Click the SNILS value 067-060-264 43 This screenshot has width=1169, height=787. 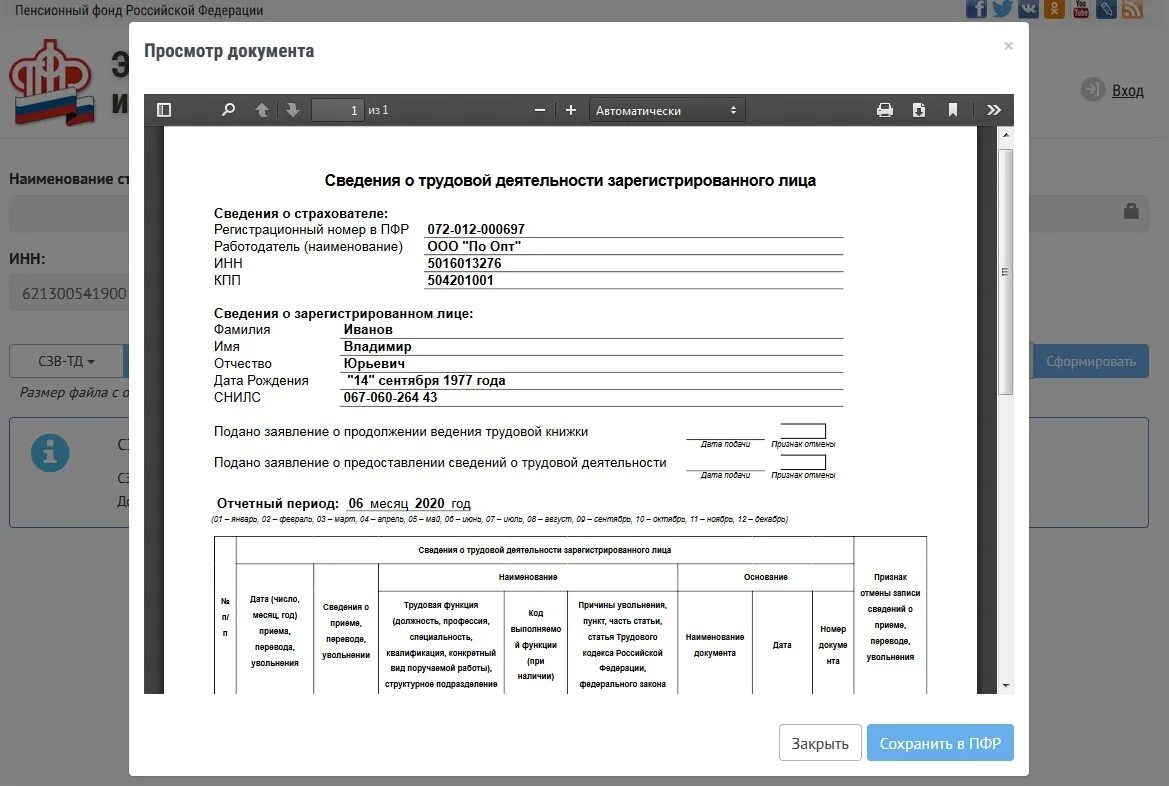point(391,398)
